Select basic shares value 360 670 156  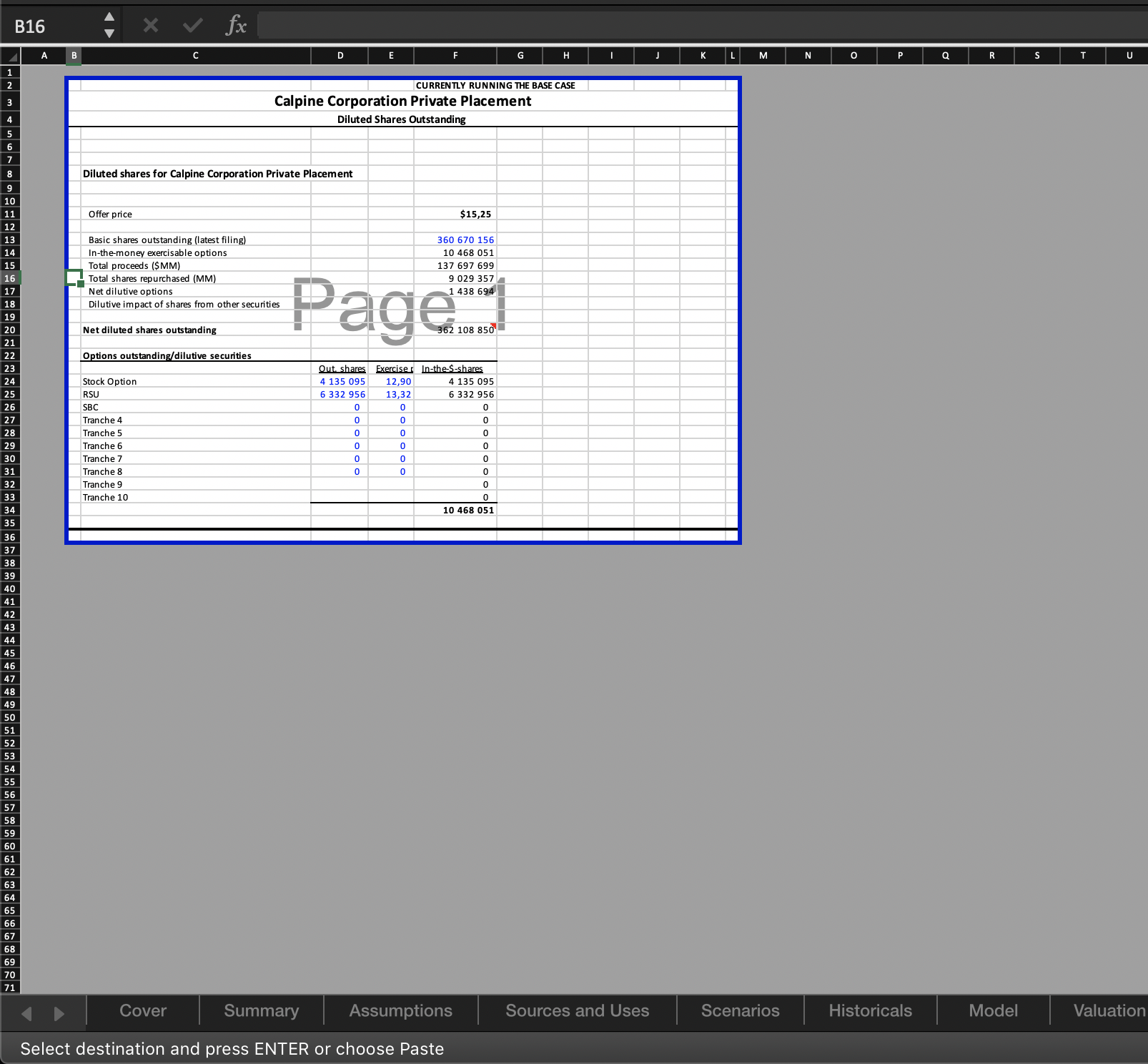[x=465, y=240]
